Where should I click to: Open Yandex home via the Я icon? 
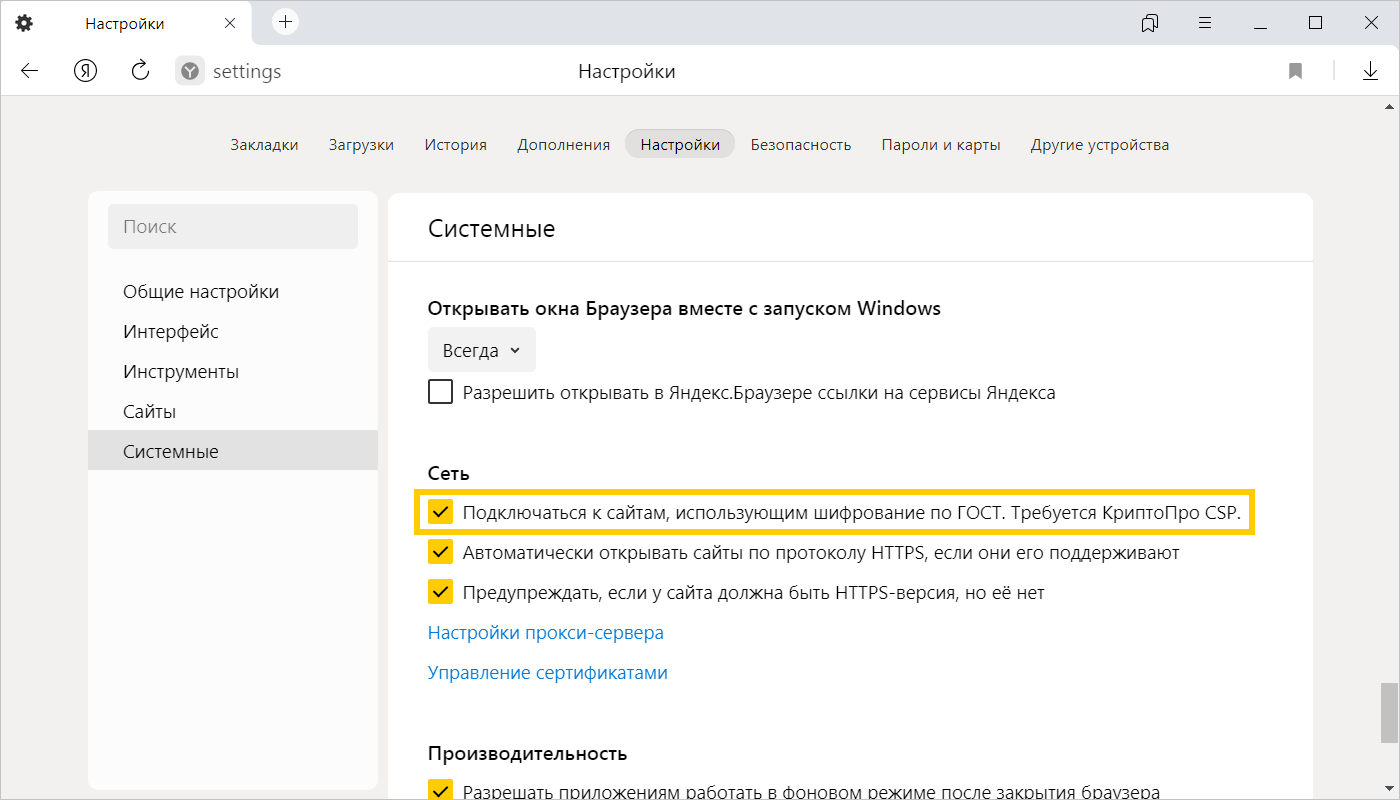[x=85, y=71]
